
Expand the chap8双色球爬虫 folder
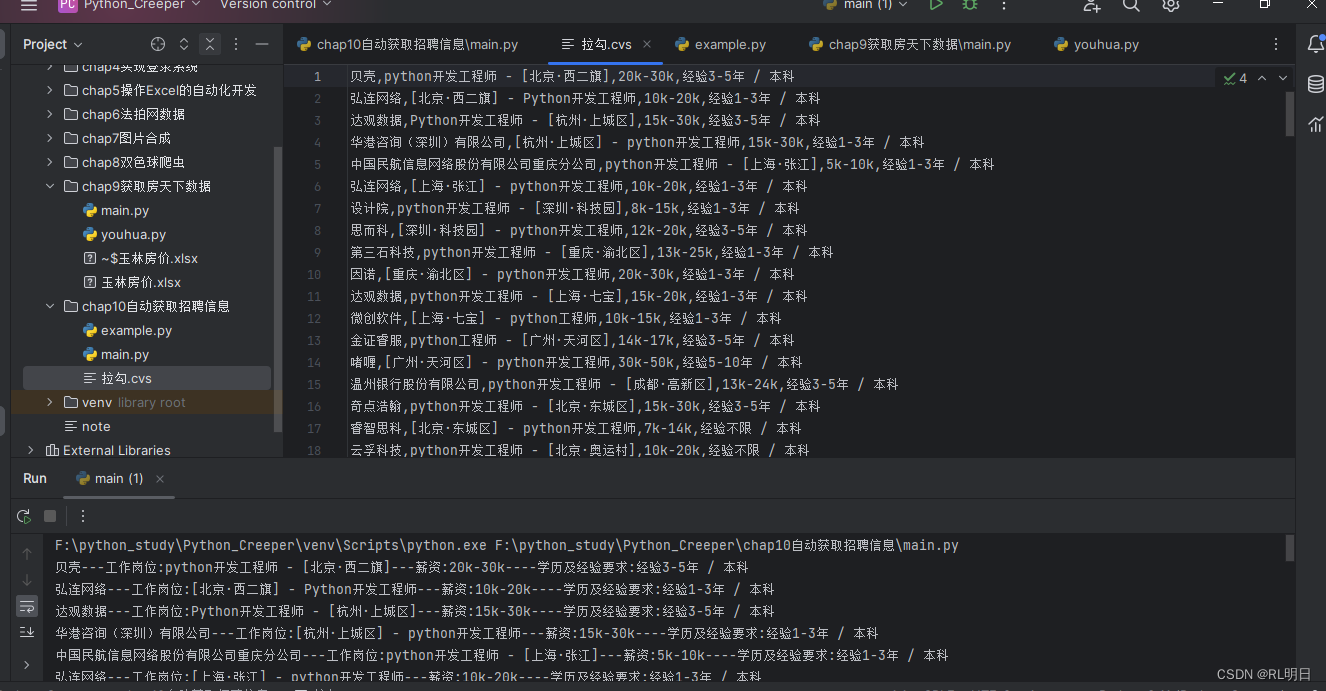click(x=50, y=162)
